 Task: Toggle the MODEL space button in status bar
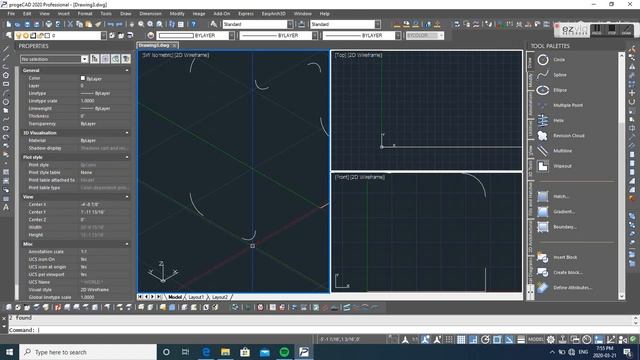[536, 340]
